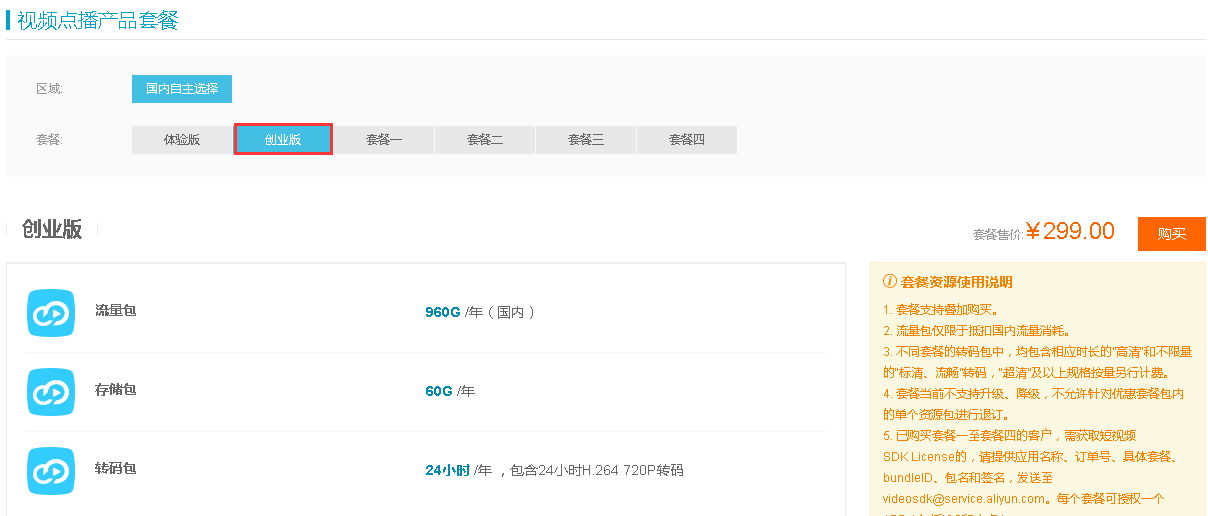The width and height of the screenshot is (1208, 516).
Task: Click the 流量包 cloud play icon
Action: coord(51,313)
